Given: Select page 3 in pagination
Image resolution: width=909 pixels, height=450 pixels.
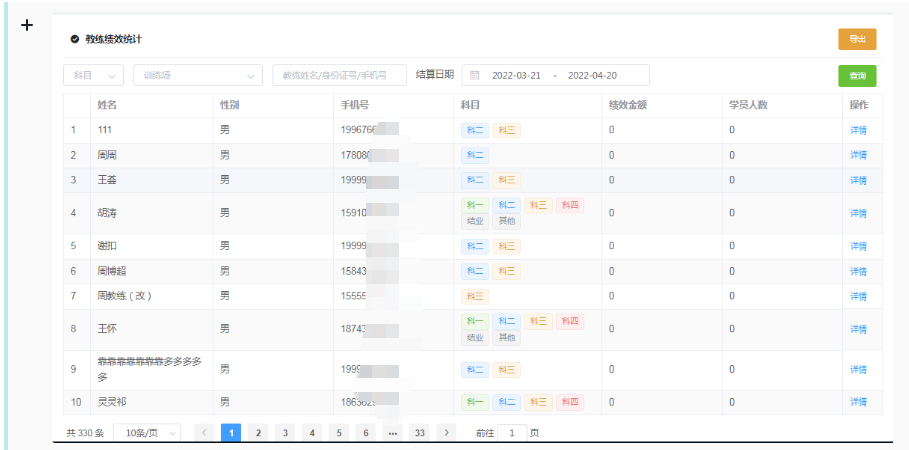Looking at the screenshot, I should tap(285, 433).
